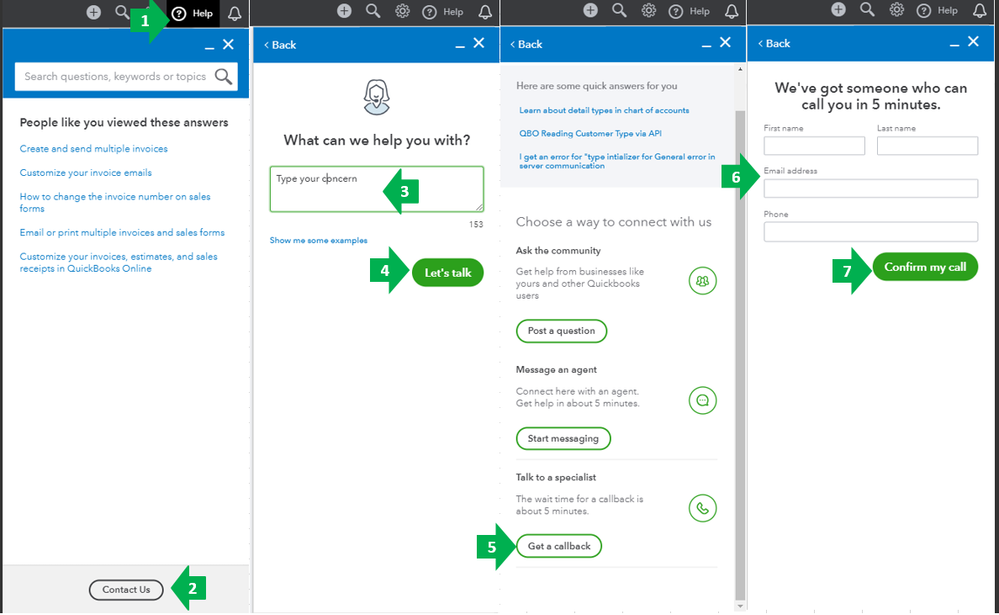Click the bell notification icon in first panel

pos(234,13)
